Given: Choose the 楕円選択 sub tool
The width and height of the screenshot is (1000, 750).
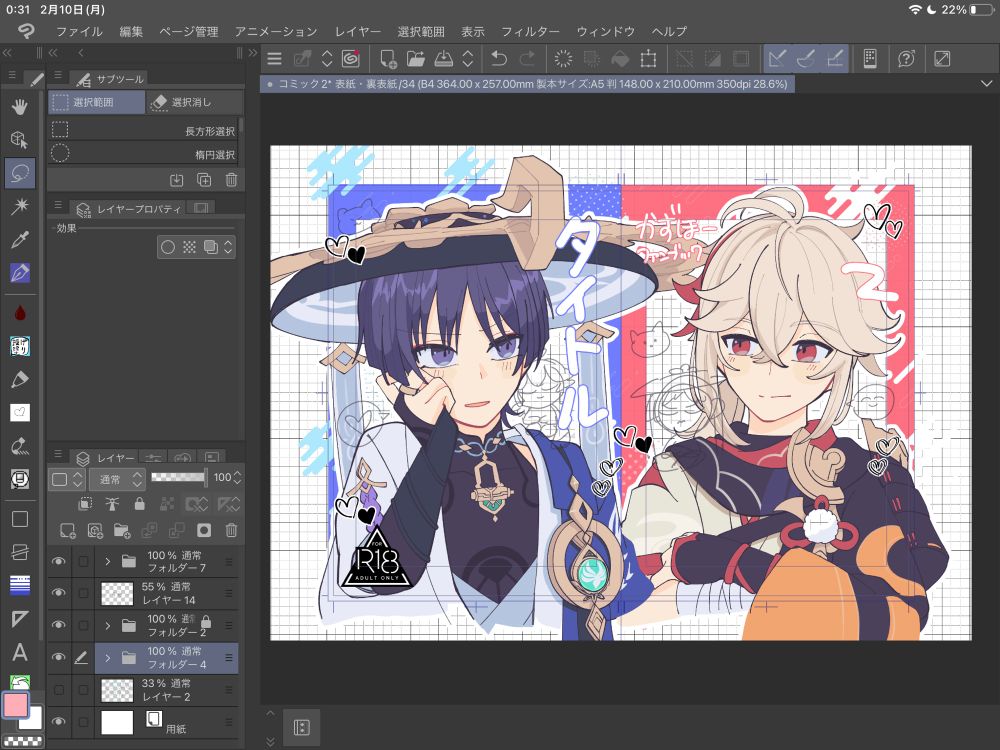Looking at the screenshot, I should (x=143, y=154).
